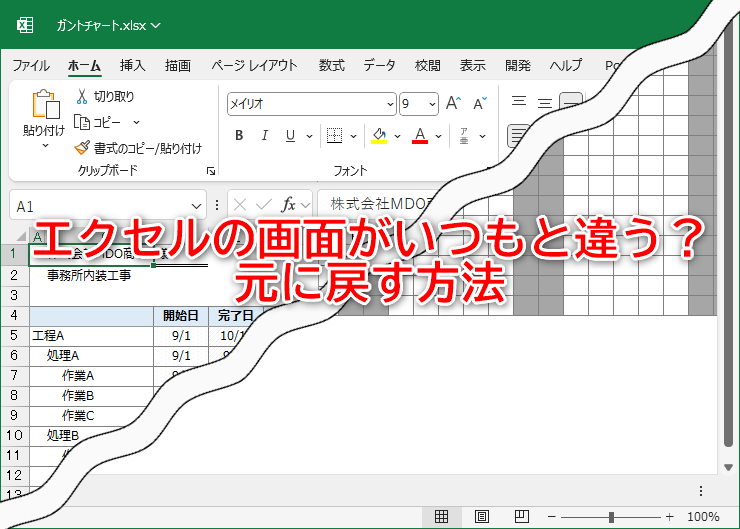Image resolution: width=740 pixels, height=529 pixels.
Task: Switch to the ヘルプ ribbon tab
Action: tap(566, 65)
